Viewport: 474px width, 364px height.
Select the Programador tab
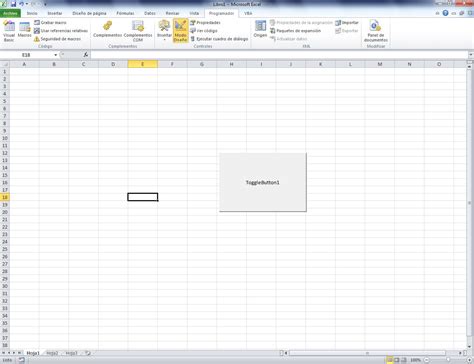[221, 13]
